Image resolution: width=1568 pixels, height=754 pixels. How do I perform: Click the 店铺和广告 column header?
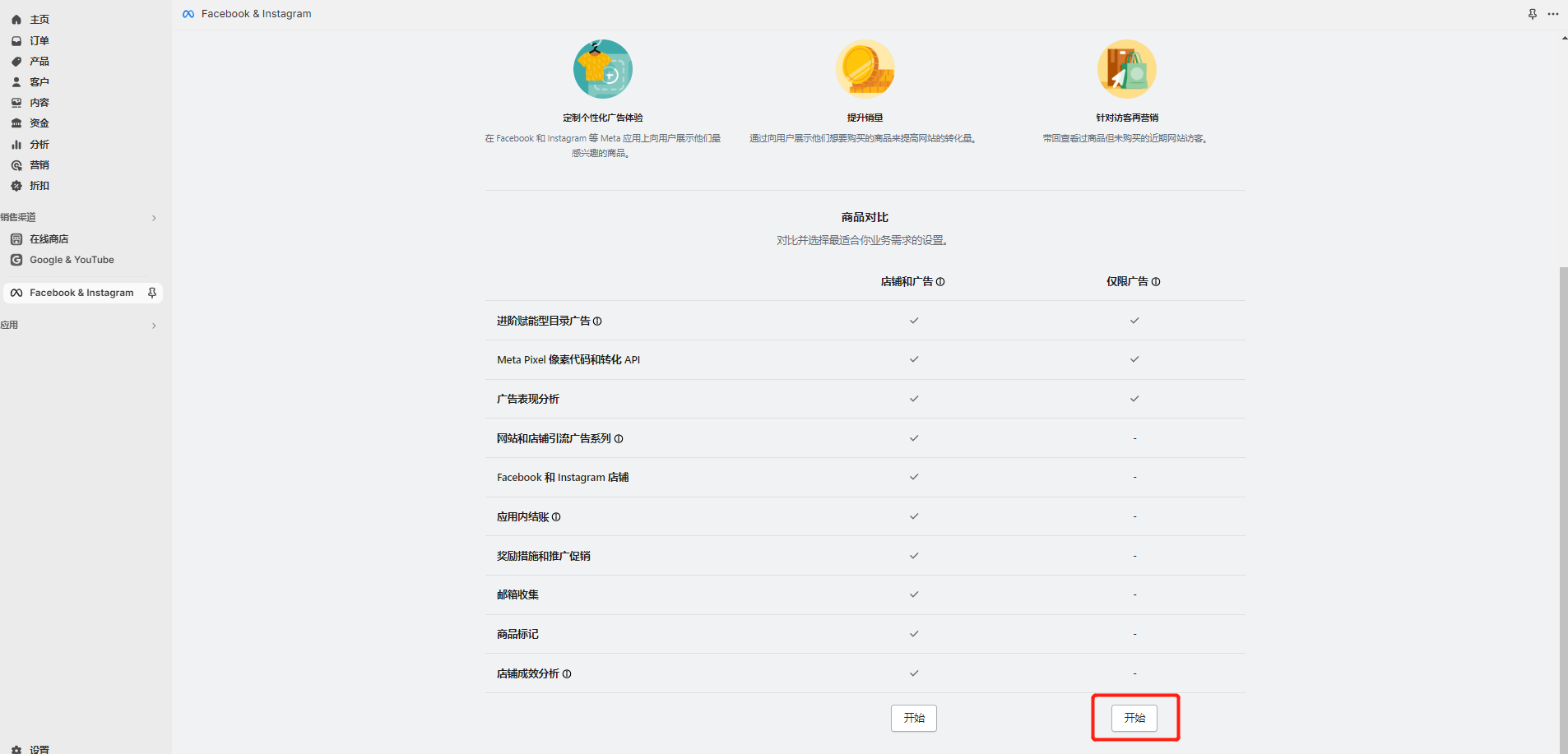point(907,281)
